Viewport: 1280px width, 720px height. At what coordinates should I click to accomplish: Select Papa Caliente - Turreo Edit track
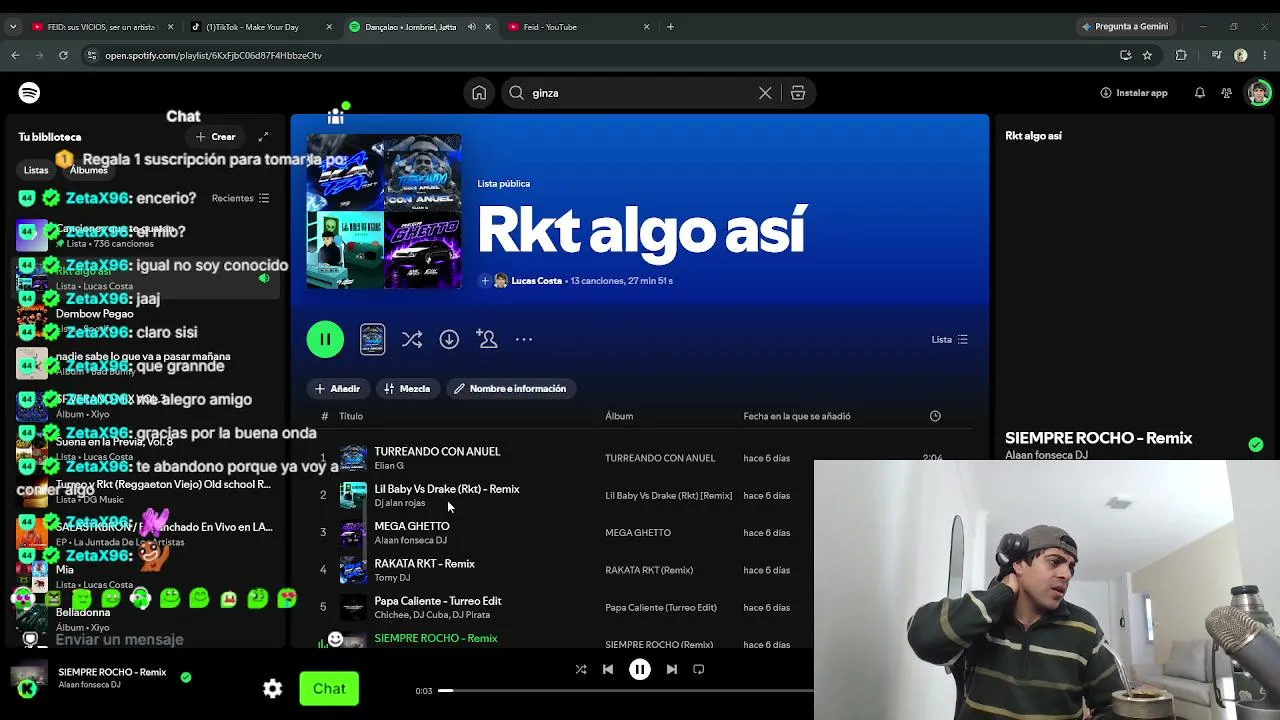pos(438,601)
